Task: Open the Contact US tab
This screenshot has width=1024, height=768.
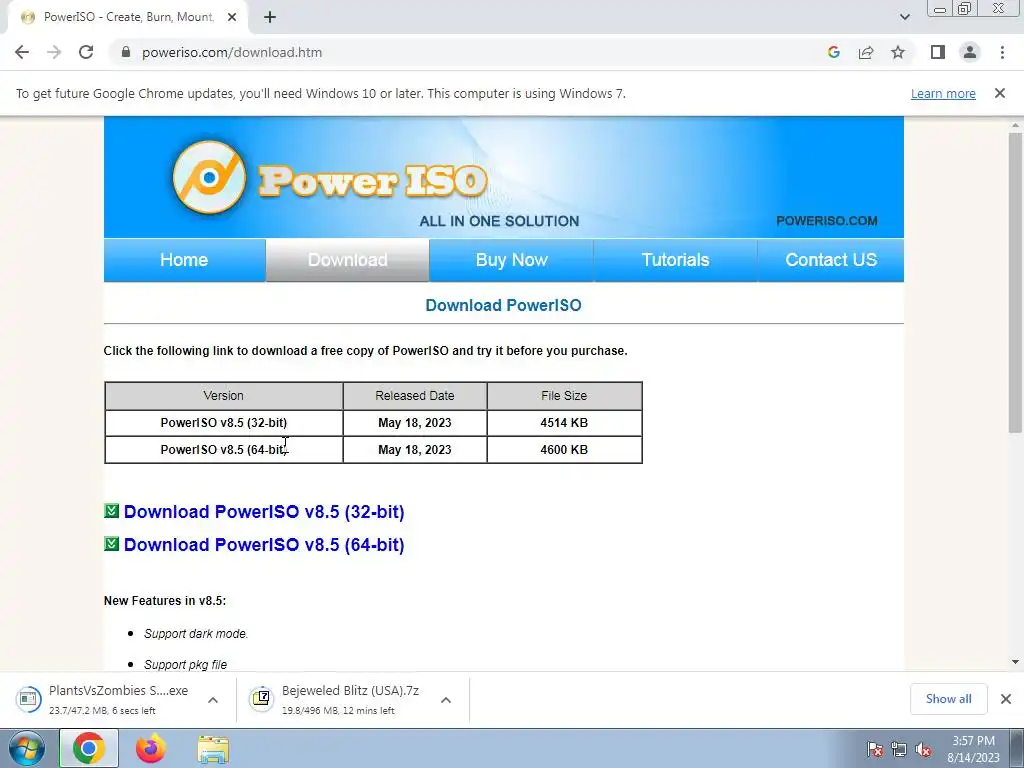Action: pyautogui.click(x=831, y=260)
